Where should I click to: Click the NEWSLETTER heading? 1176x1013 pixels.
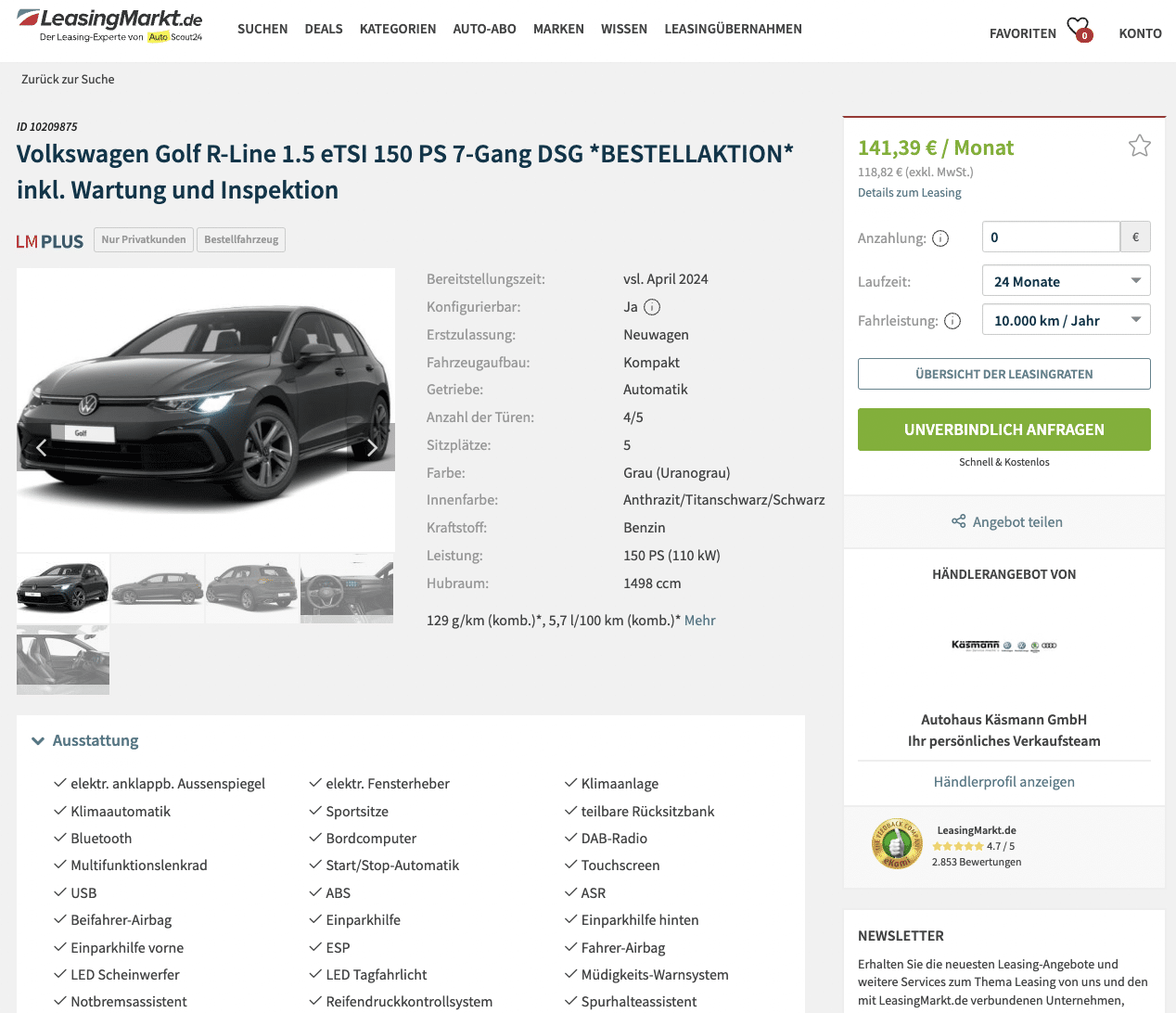901,936
